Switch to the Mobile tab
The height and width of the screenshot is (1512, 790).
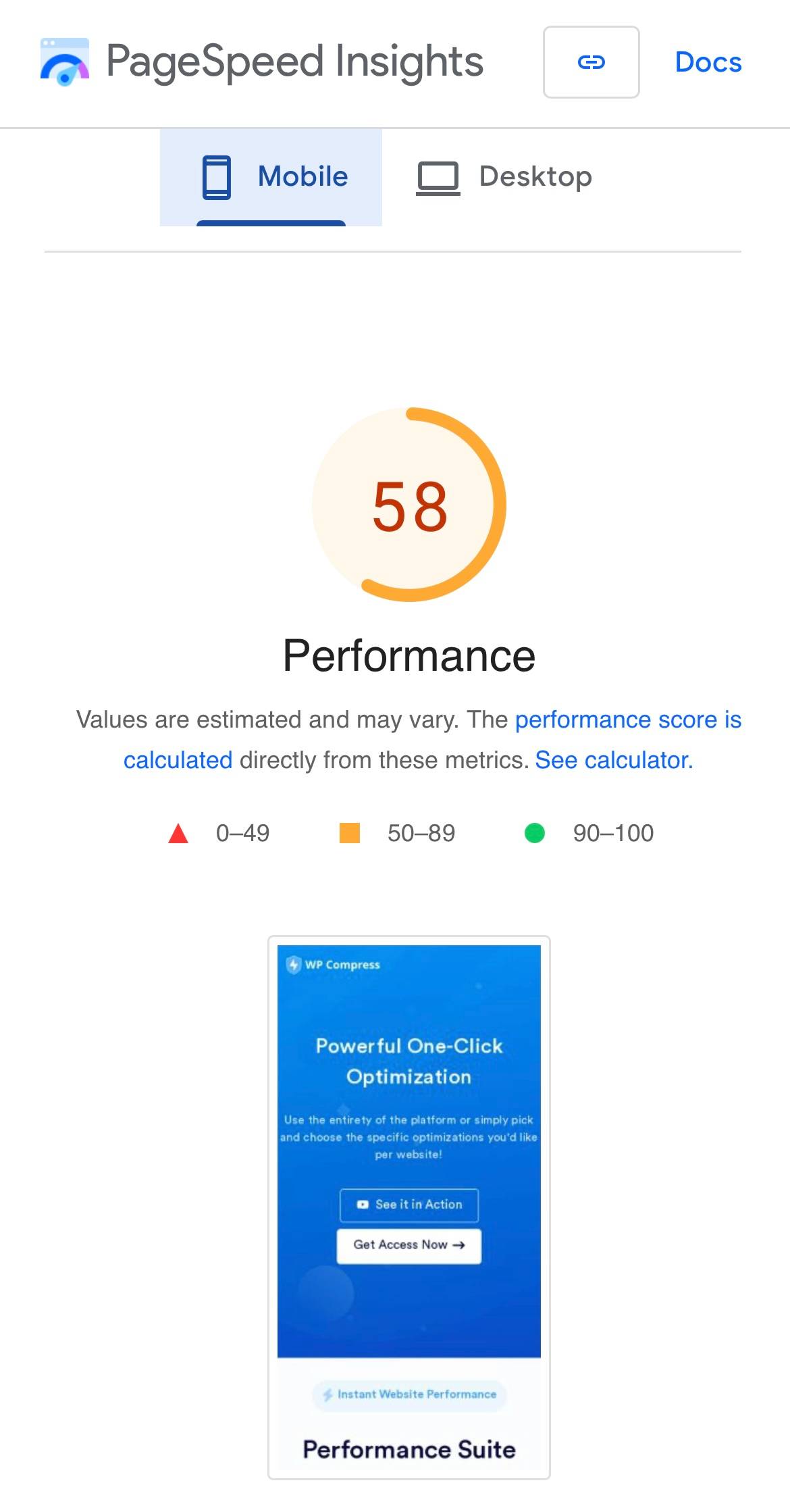pyautogui.click(x=271, y=177)
